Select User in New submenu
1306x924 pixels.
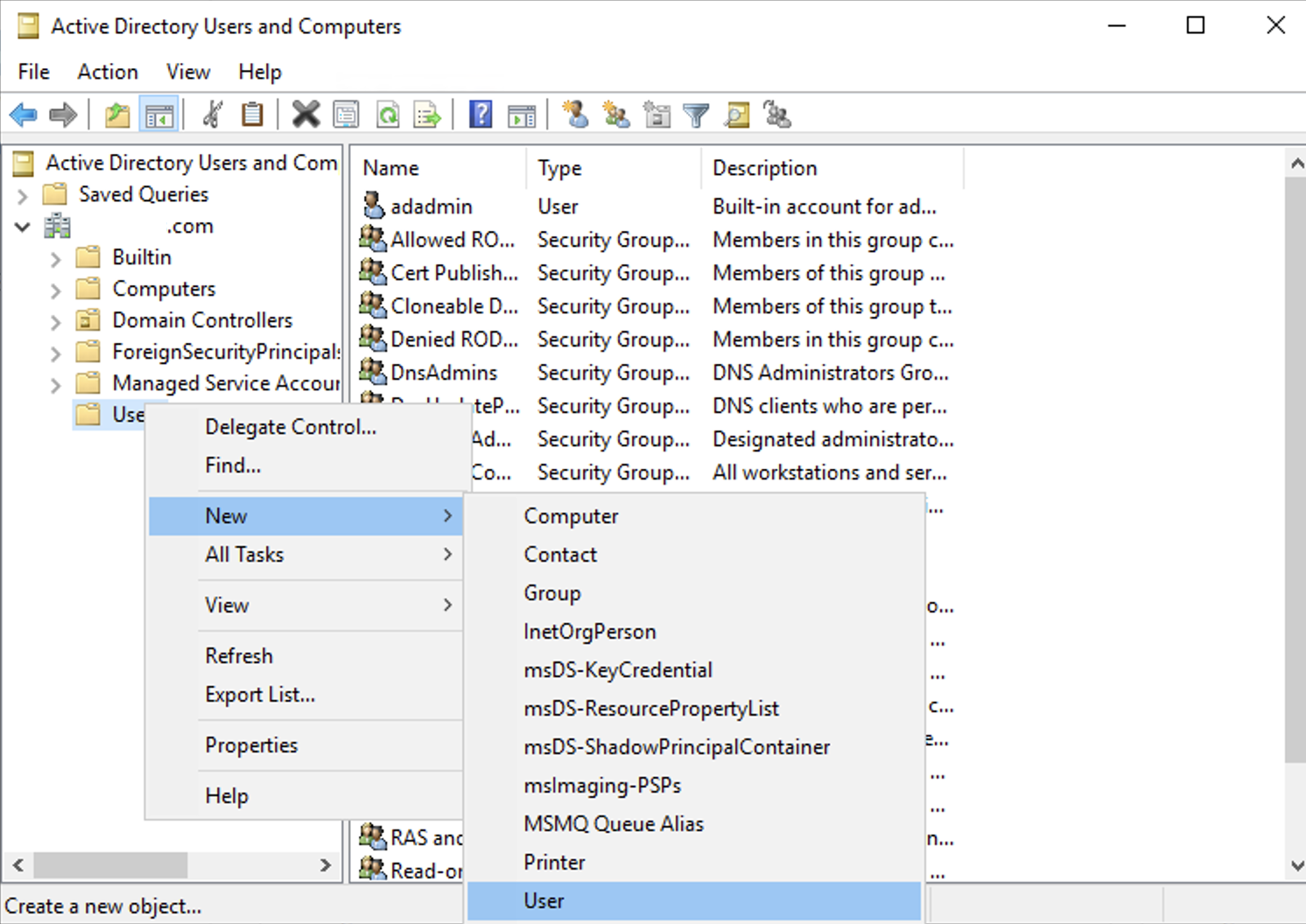[694, 900]
